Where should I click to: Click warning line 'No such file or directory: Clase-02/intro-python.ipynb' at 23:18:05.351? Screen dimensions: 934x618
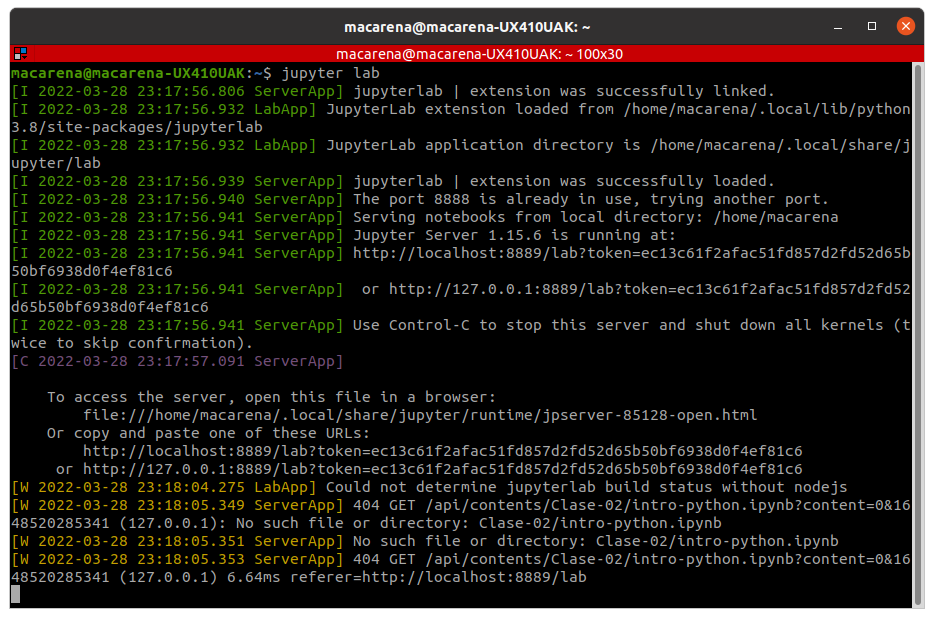[x=596, y=541]
